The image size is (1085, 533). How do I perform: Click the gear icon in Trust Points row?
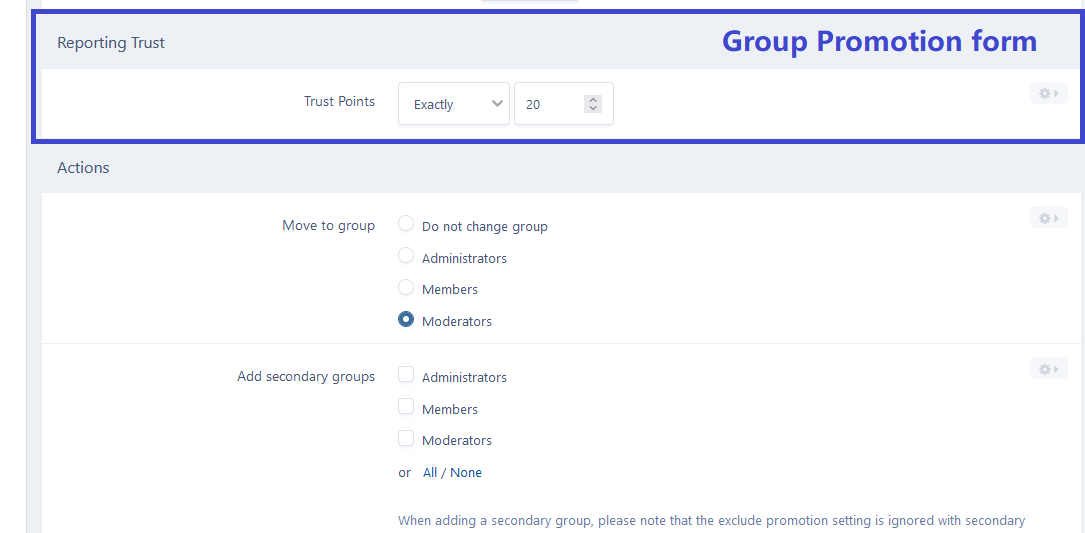click(1048, 94)
